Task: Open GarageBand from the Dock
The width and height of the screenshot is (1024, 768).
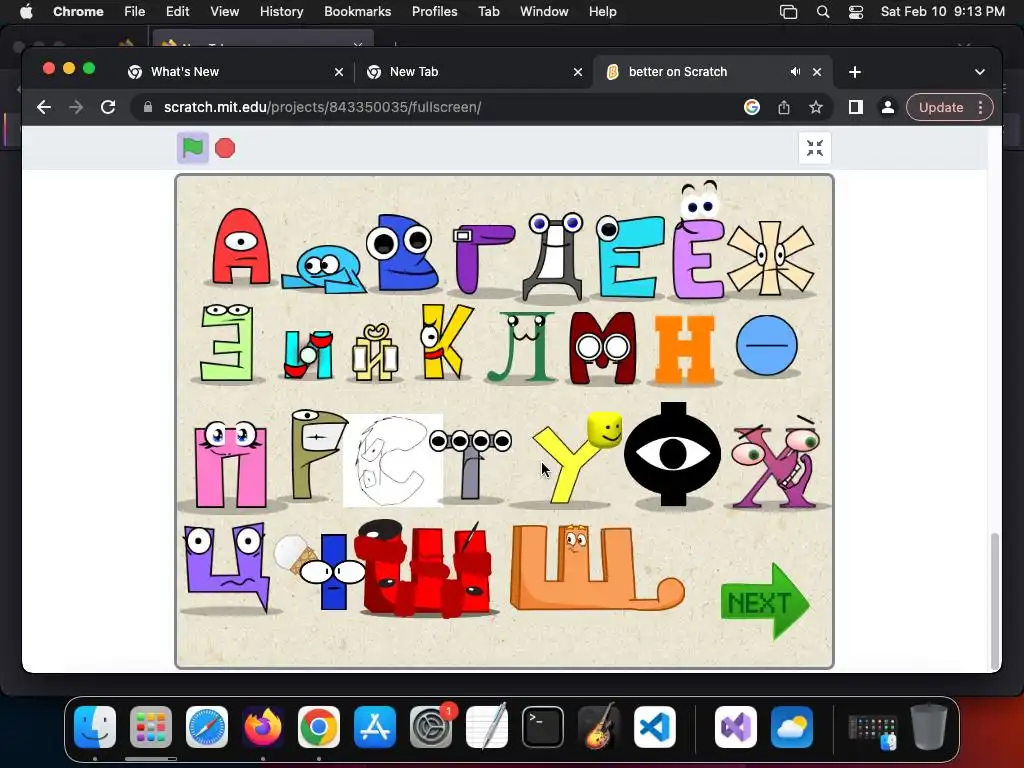Action: [x=599, y=727]
